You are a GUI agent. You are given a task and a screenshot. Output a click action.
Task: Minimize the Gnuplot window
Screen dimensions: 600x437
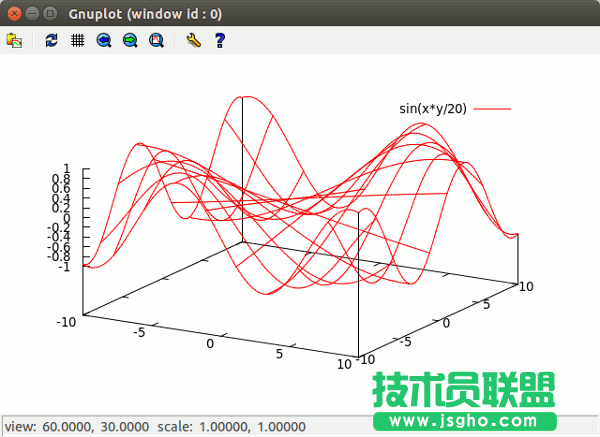tap(32, 14)
